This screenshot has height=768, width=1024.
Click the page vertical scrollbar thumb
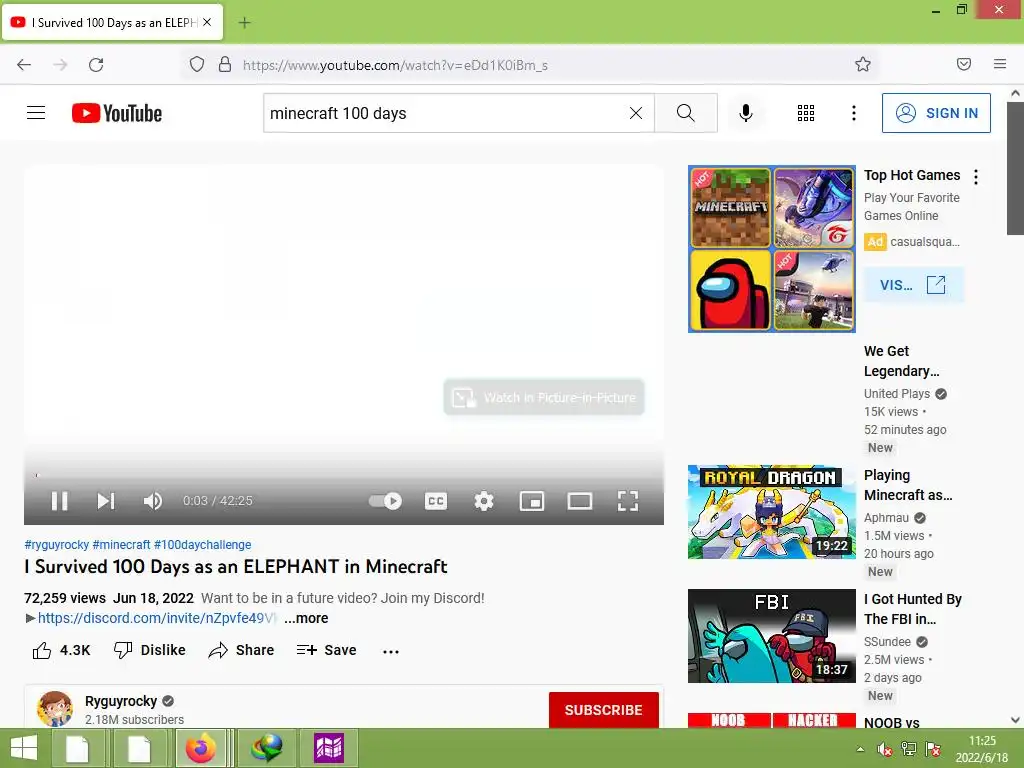click(x=1015, y=168)
